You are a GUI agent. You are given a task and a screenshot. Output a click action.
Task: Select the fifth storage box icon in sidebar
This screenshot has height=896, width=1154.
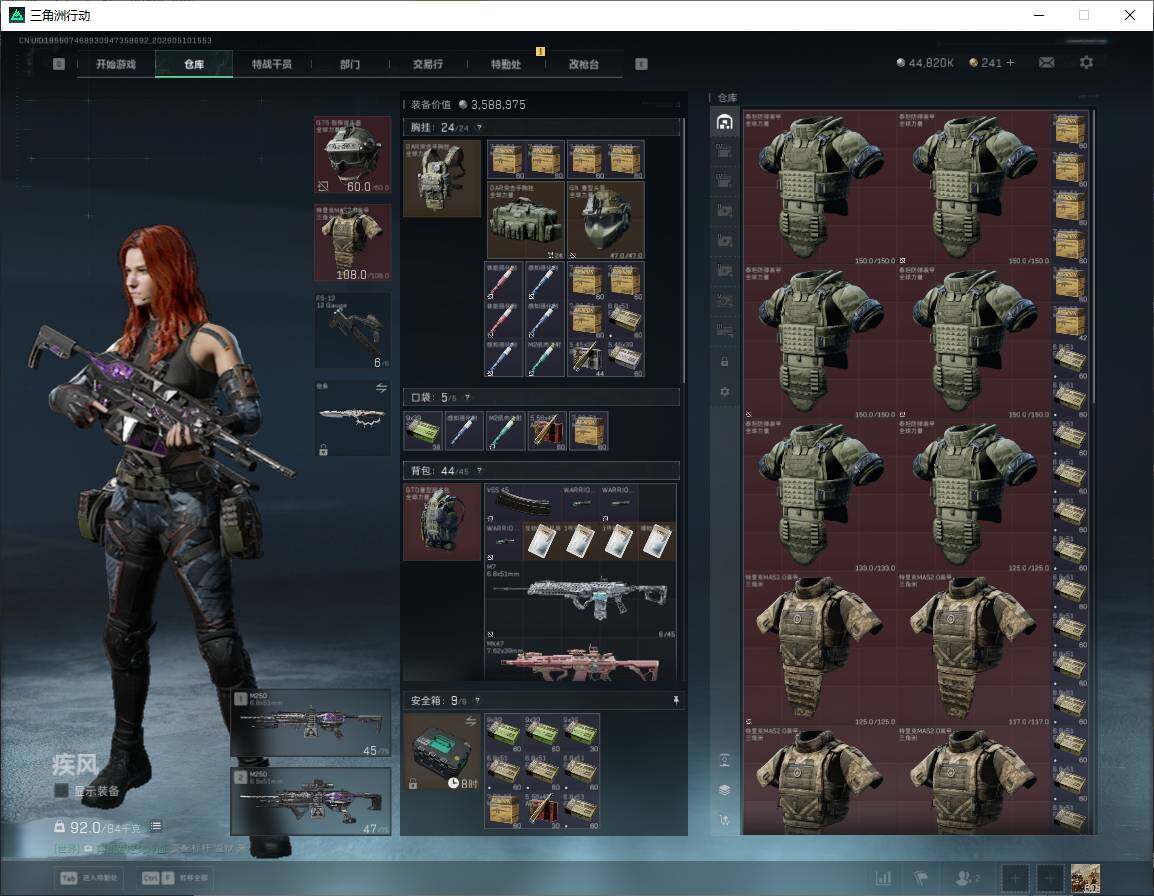tap(724, 271)
